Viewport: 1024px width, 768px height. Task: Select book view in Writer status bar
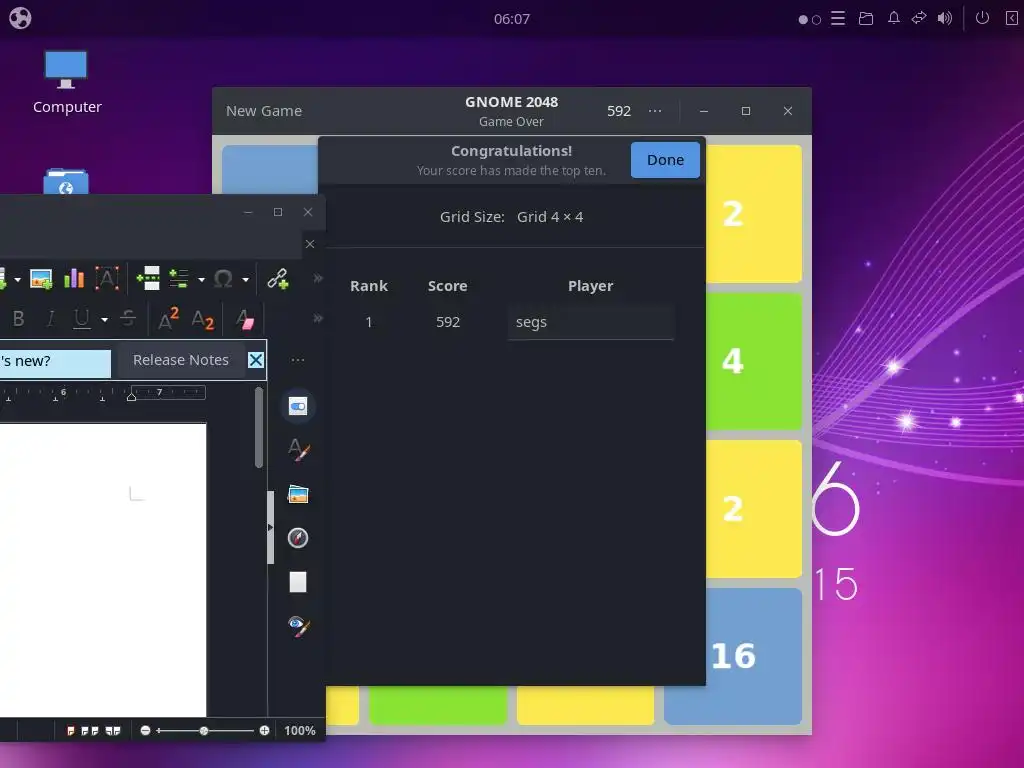point(113,731)
